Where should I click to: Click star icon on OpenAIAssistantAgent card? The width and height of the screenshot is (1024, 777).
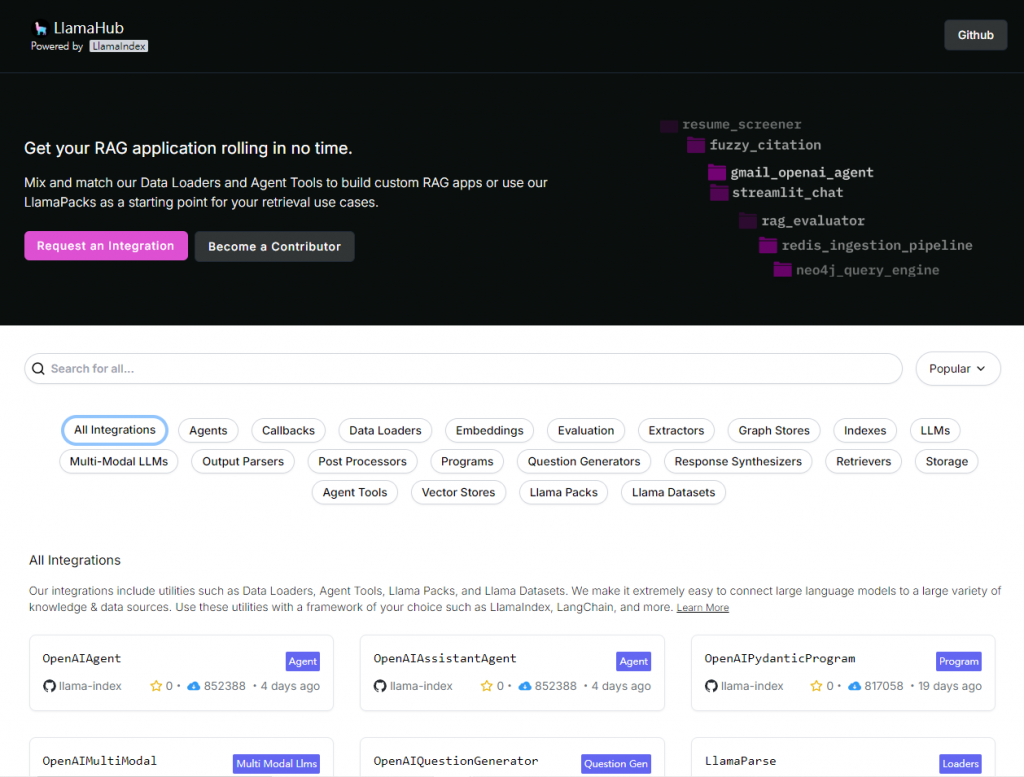[x=487, y=686]
